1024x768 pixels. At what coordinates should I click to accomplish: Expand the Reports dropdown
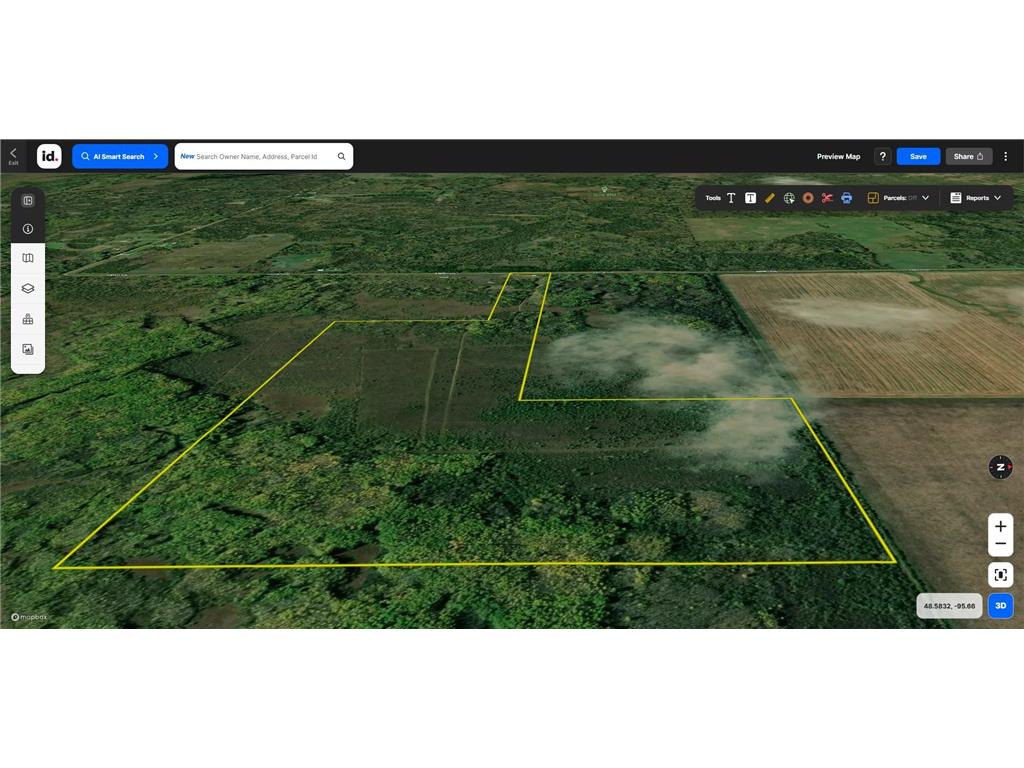pyautogui.click(x=997, y=198)
